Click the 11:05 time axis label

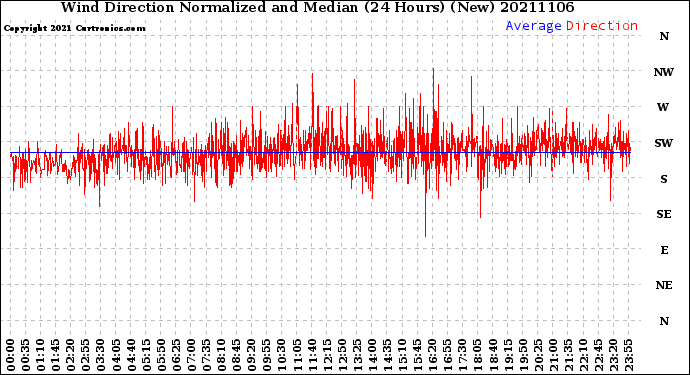(297, 355)
